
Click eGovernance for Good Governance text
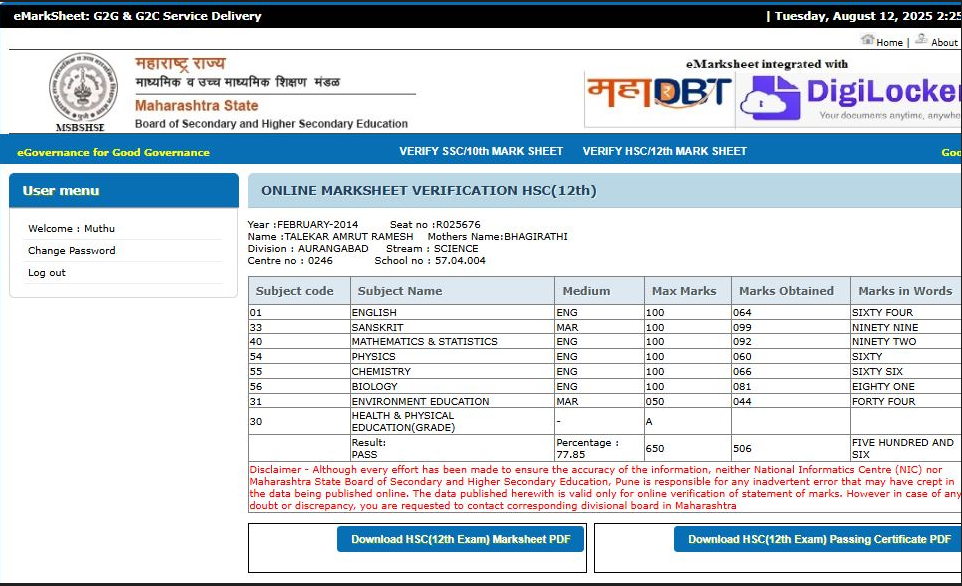(113, 153)
